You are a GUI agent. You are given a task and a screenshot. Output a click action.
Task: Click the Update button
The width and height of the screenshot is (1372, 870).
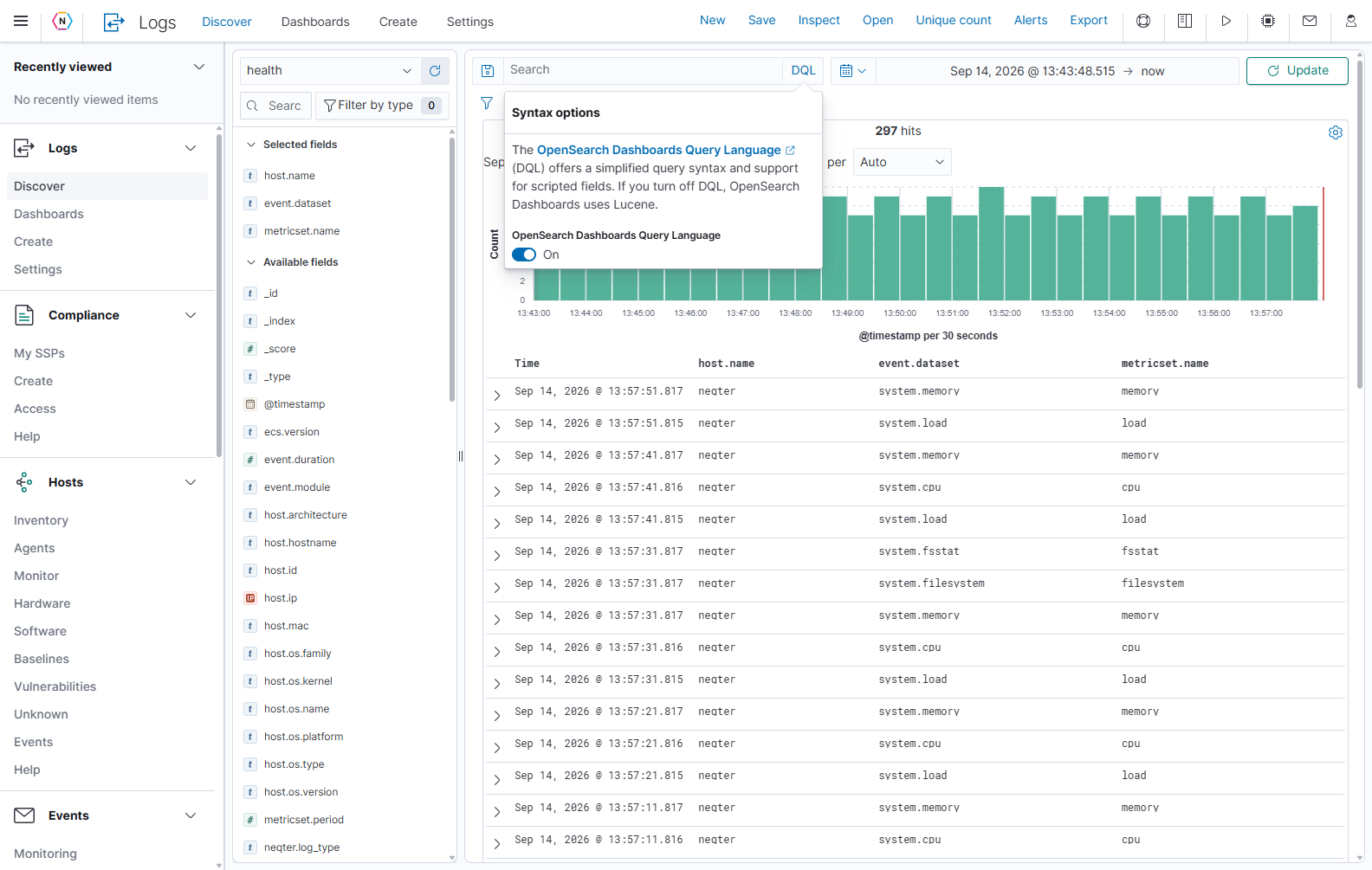point(1298,71)
